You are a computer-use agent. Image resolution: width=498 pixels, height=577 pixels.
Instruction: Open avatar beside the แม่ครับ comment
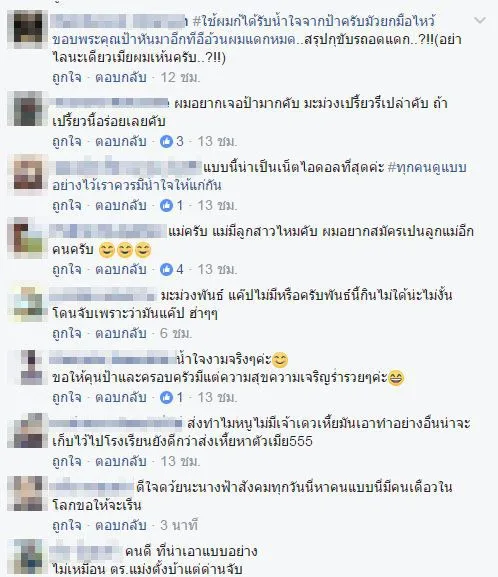click(x=28, y=238)
